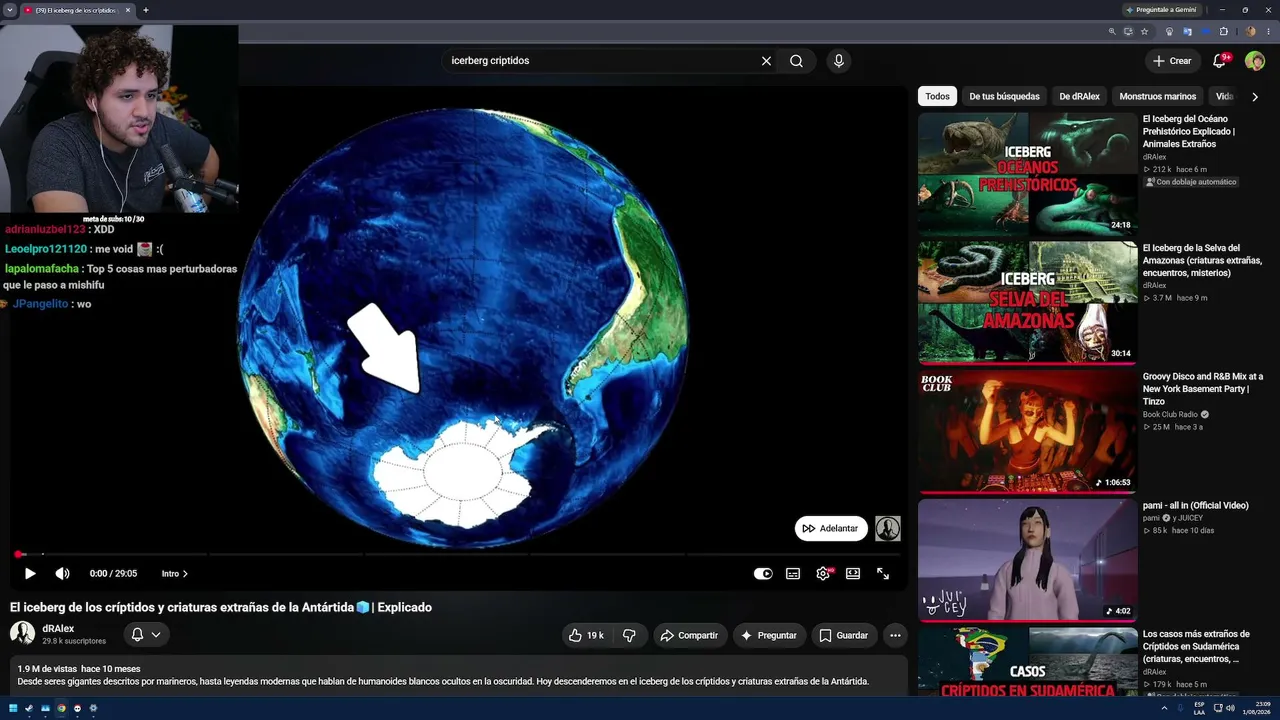This screenshot has width=1280, height=720.
Task: Toggle the autoplay switch in player
Action: pyautogui.click(x=763, y=574)
